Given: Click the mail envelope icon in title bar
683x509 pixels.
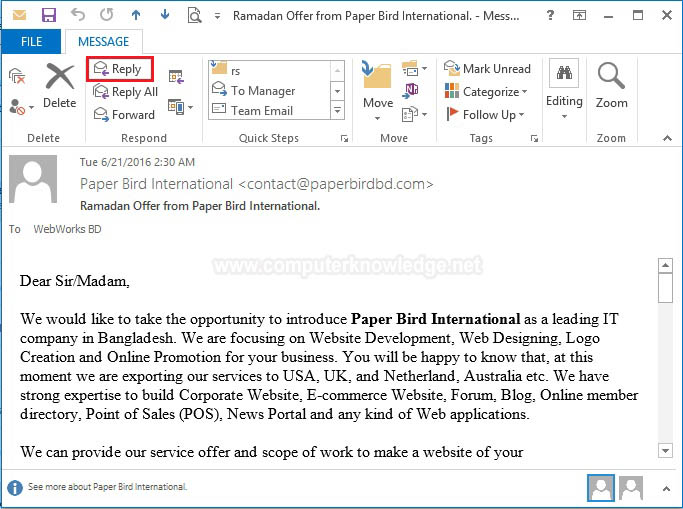Looking at the screenshot, I should coord(19,16).
